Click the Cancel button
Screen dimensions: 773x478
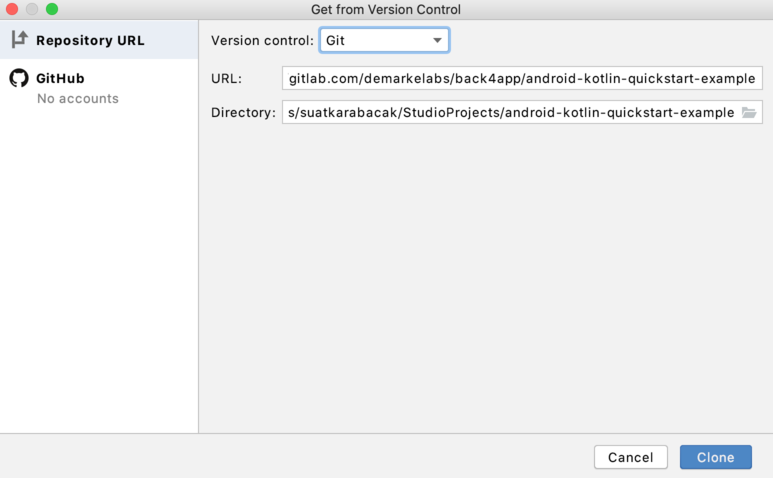pyautogui.click(x=631, y=457)
